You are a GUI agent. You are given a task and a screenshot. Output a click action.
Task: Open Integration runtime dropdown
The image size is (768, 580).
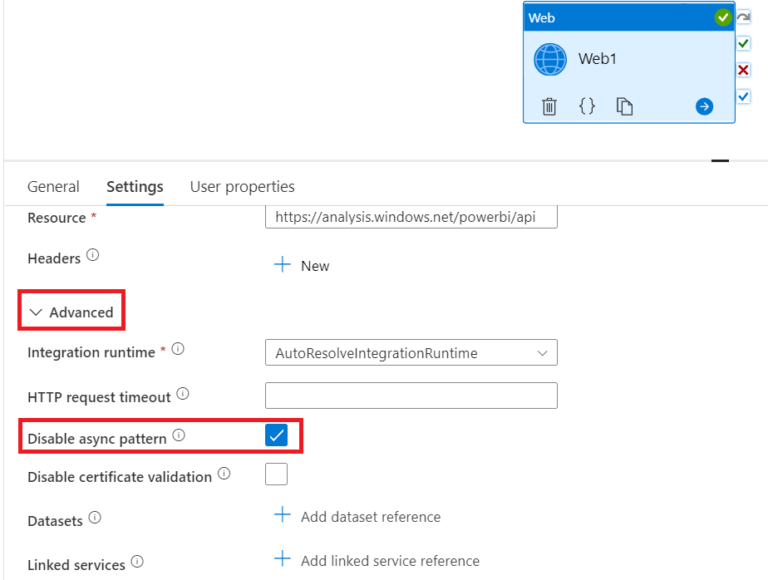coord(411,353)
